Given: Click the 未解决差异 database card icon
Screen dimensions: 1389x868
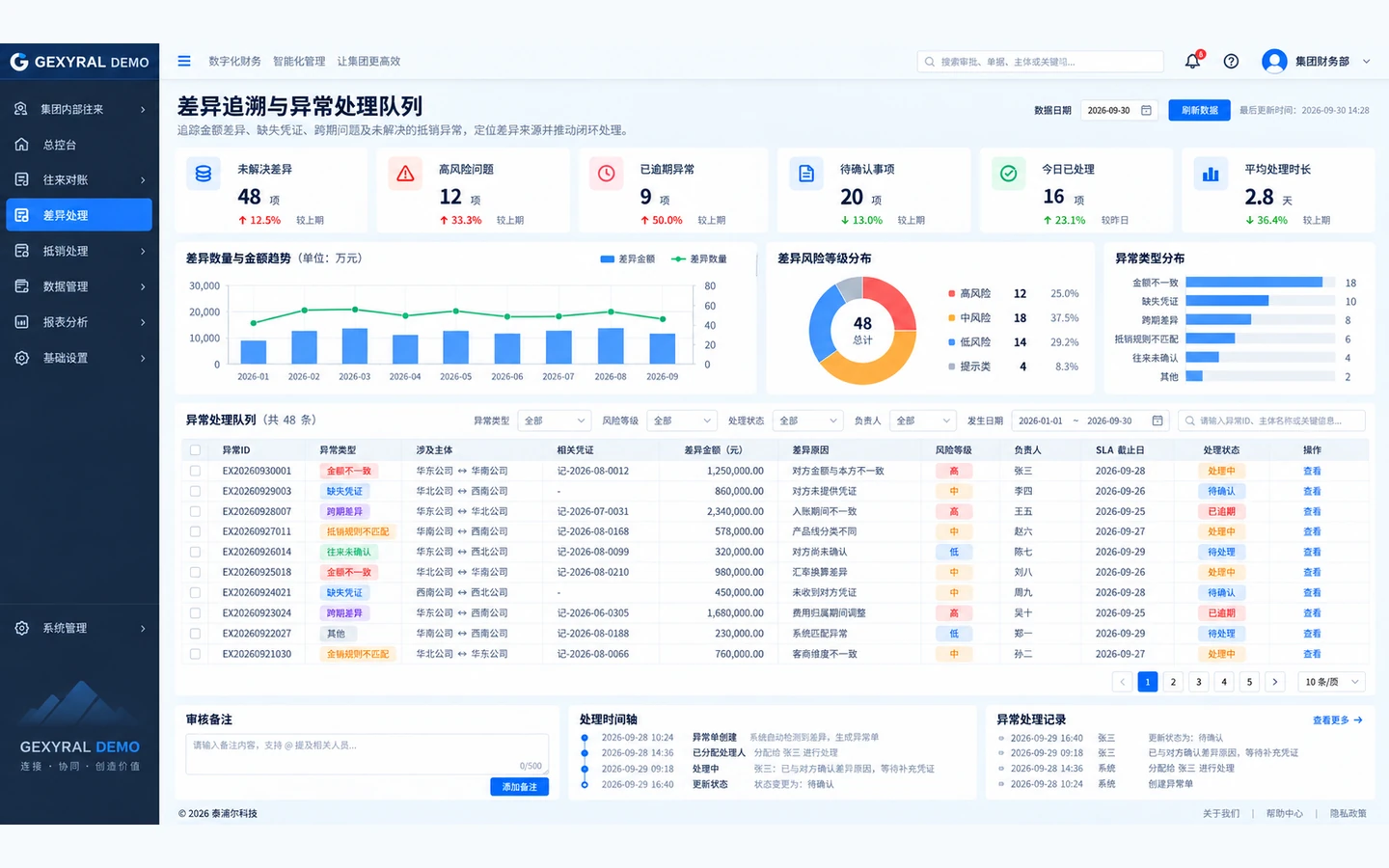Looking at the screenshot, I should coord(204,174).
